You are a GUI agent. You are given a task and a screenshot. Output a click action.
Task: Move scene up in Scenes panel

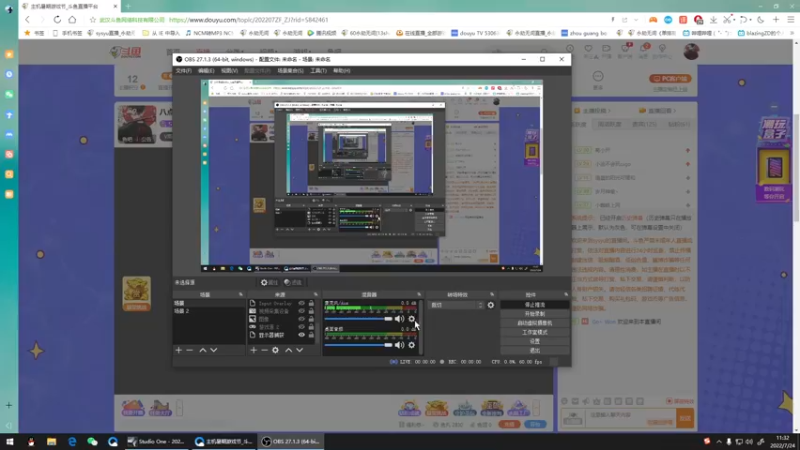(x=203, y=350)
